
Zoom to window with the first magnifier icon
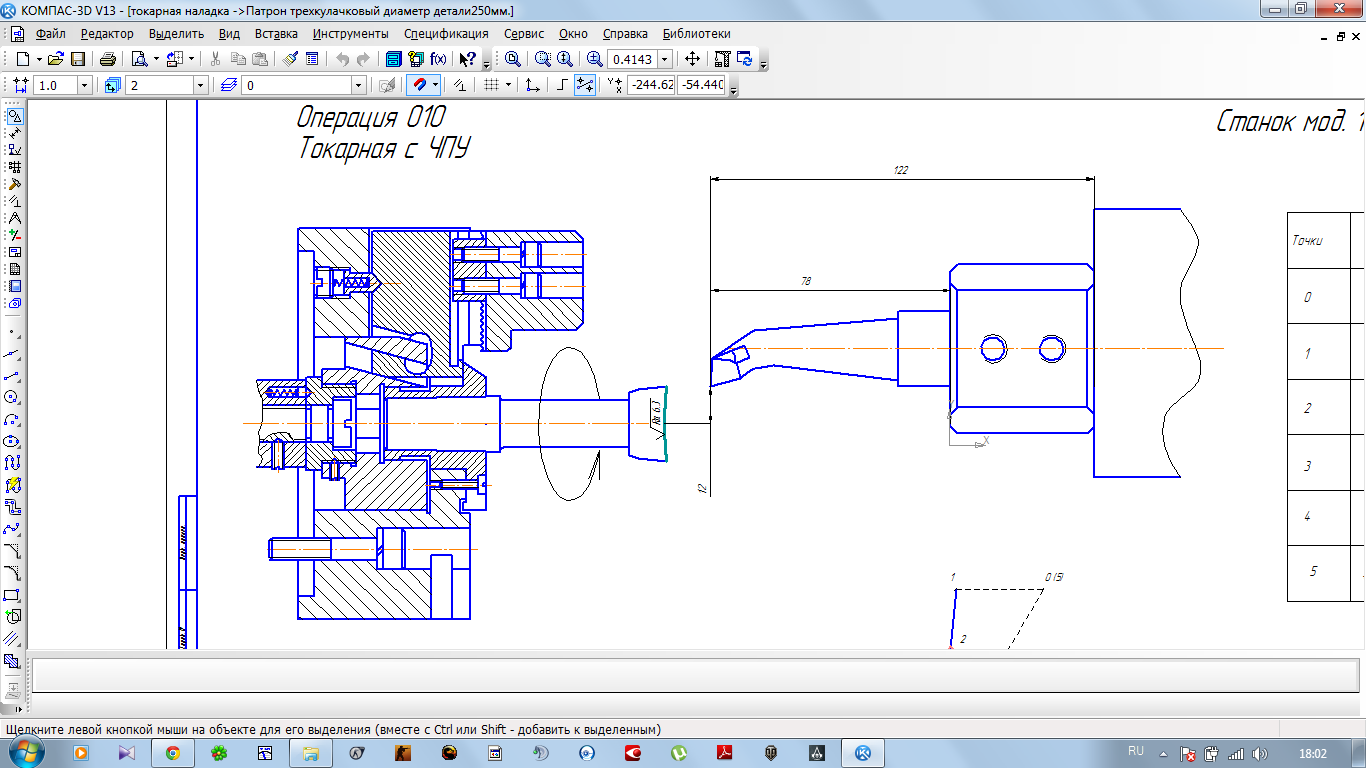point(513,59)
